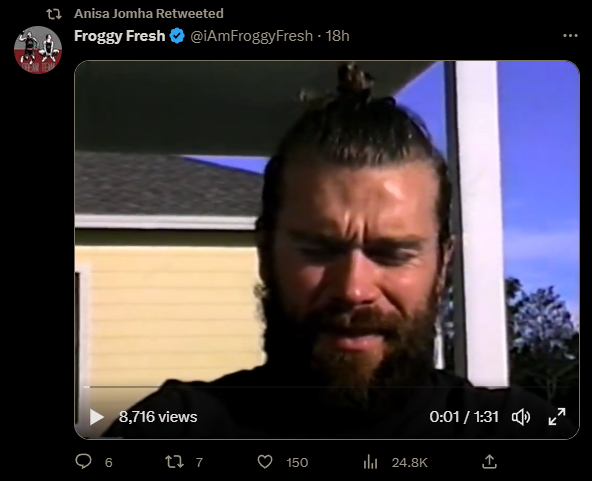The height and width of the screenshot is (481, 592).
Task: Open the @iAmFroggyFresh handle link
Action: point(251,36)
